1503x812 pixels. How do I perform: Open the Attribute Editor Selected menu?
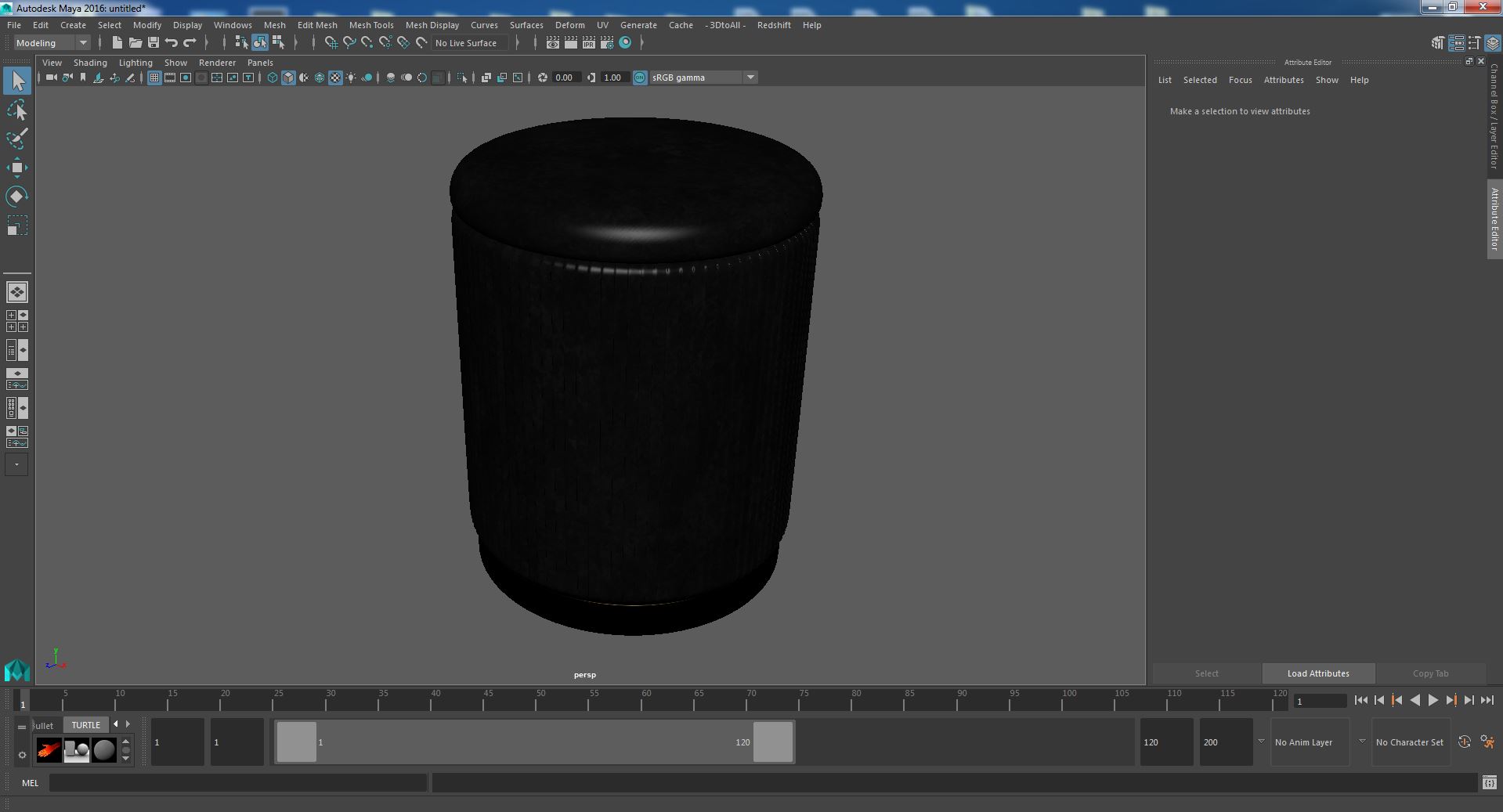click(1200, 80)
